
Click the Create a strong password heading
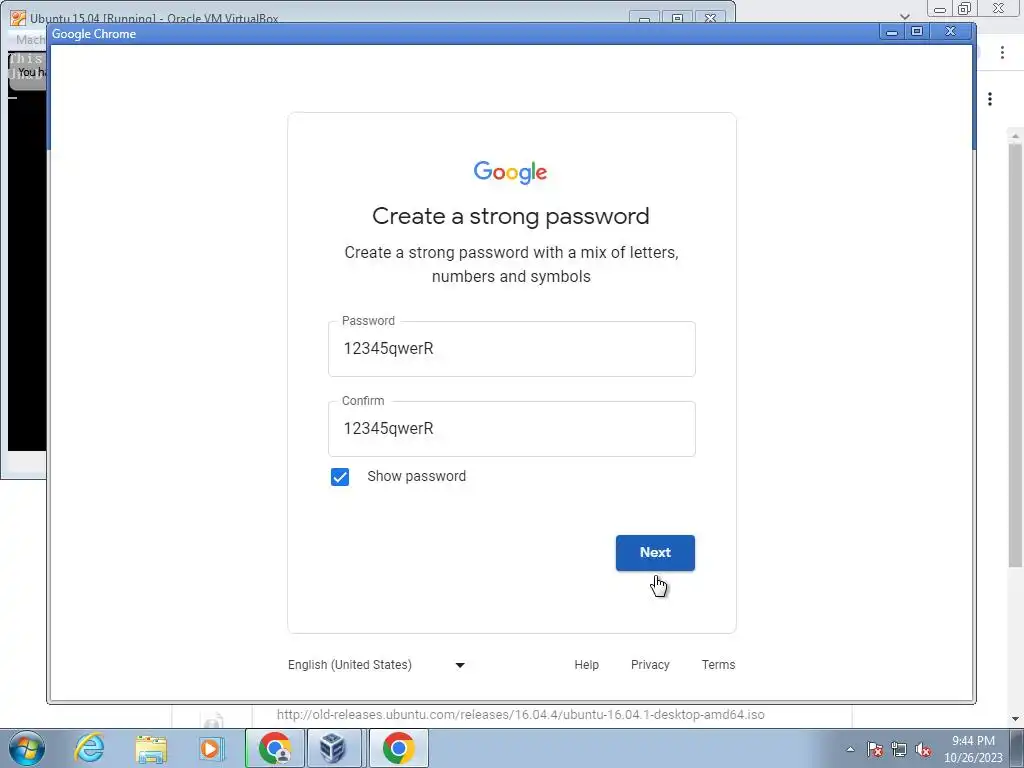[x=511, y=216]
